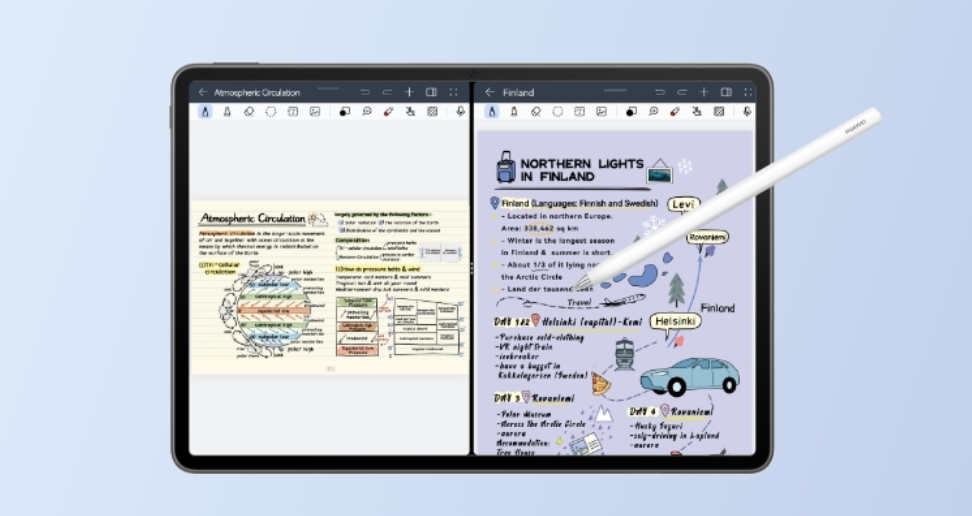972x516 pixels.
Task: Open pen color picker in Finland note
Action: click(631, 112)
